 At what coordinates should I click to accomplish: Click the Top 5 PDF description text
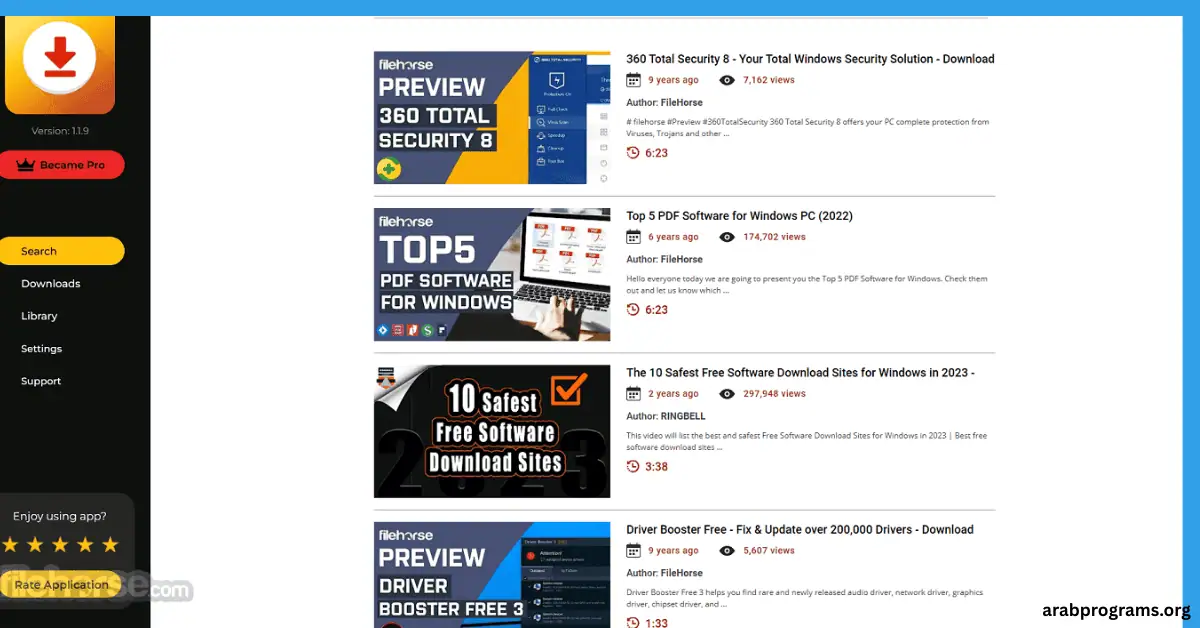[x=807, y=284]
